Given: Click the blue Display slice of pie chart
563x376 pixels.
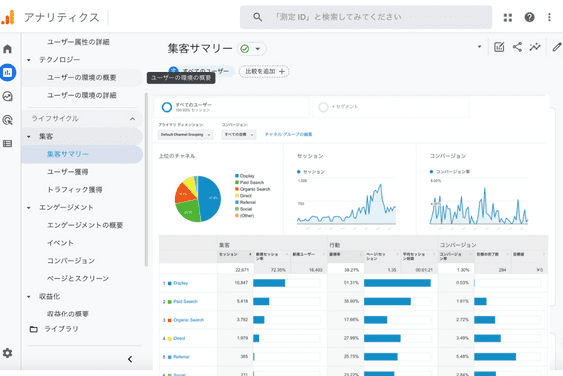Looking at the screenshot, I should coord(210,199).
